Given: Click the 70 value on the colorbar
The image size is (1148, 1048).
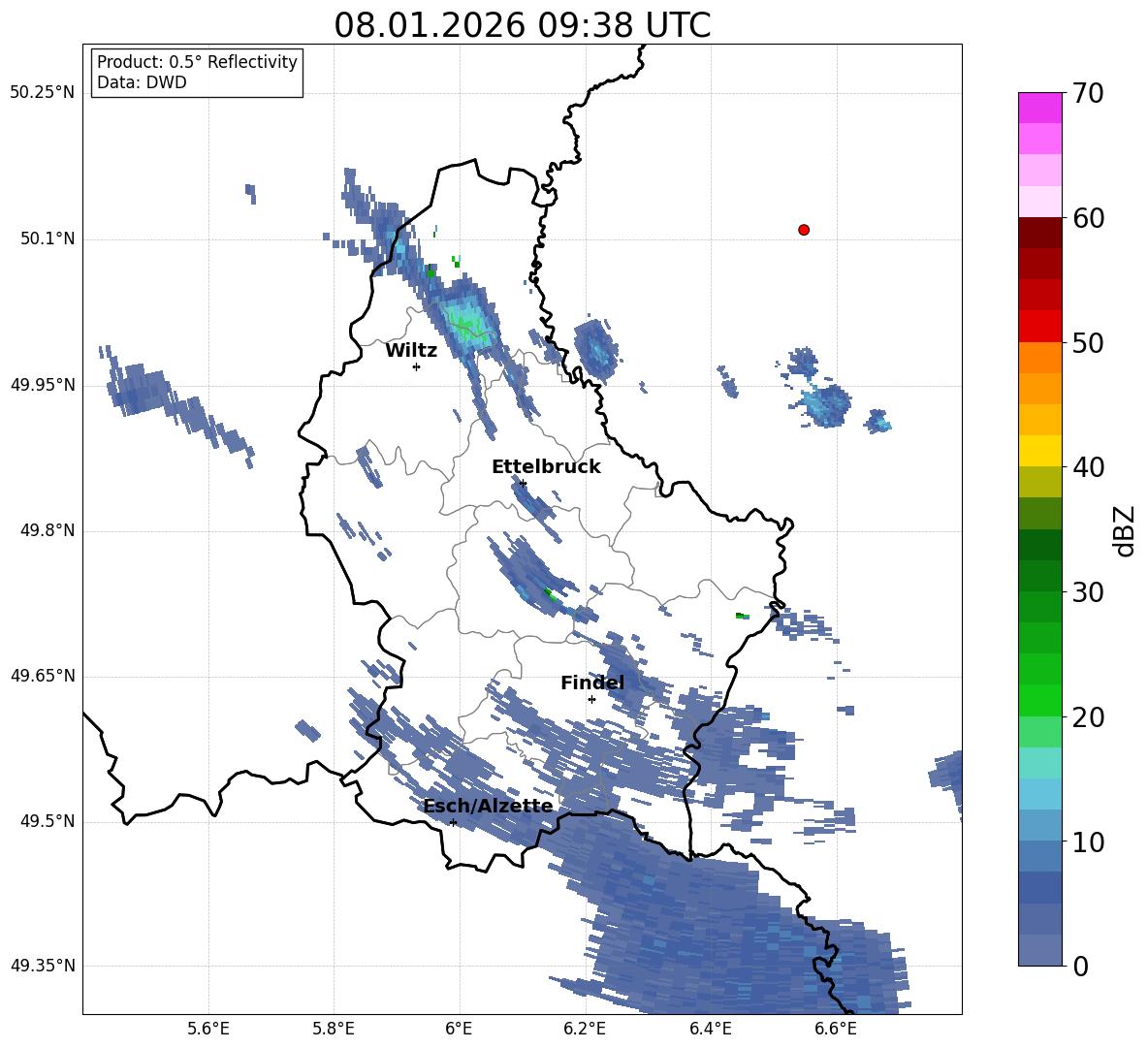Looking at the screenshot, I should pos(1088,94).
